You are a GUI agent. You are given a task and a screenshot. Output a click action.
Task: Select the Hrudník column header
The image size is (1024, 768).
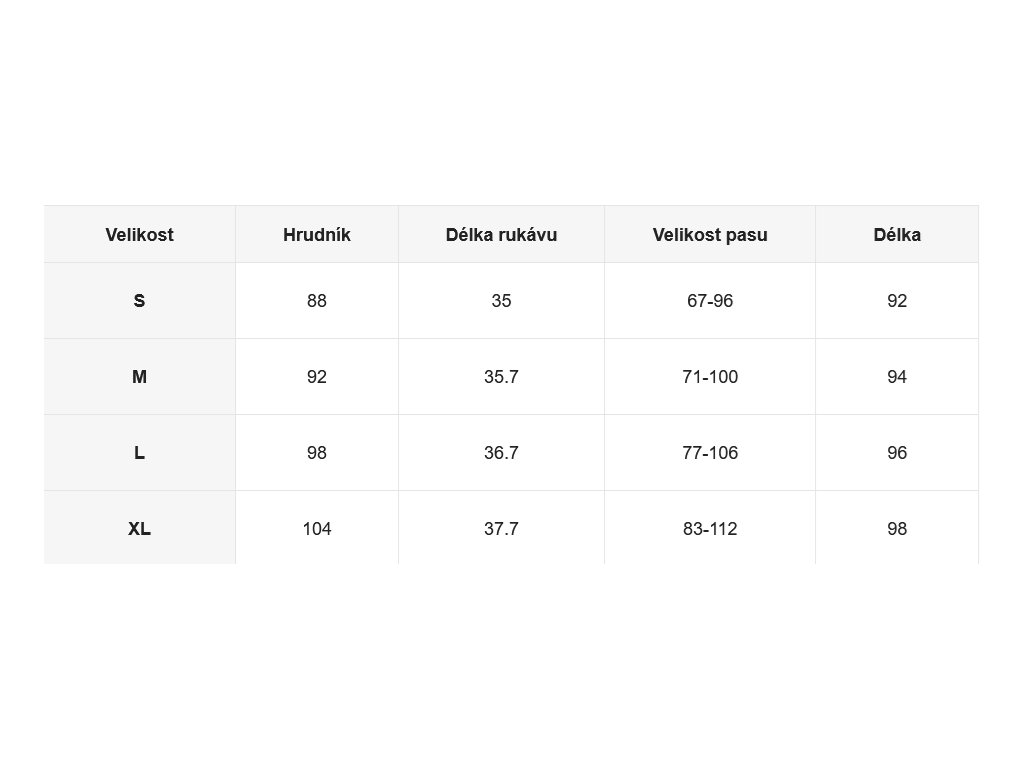click(x=317, y=234)
